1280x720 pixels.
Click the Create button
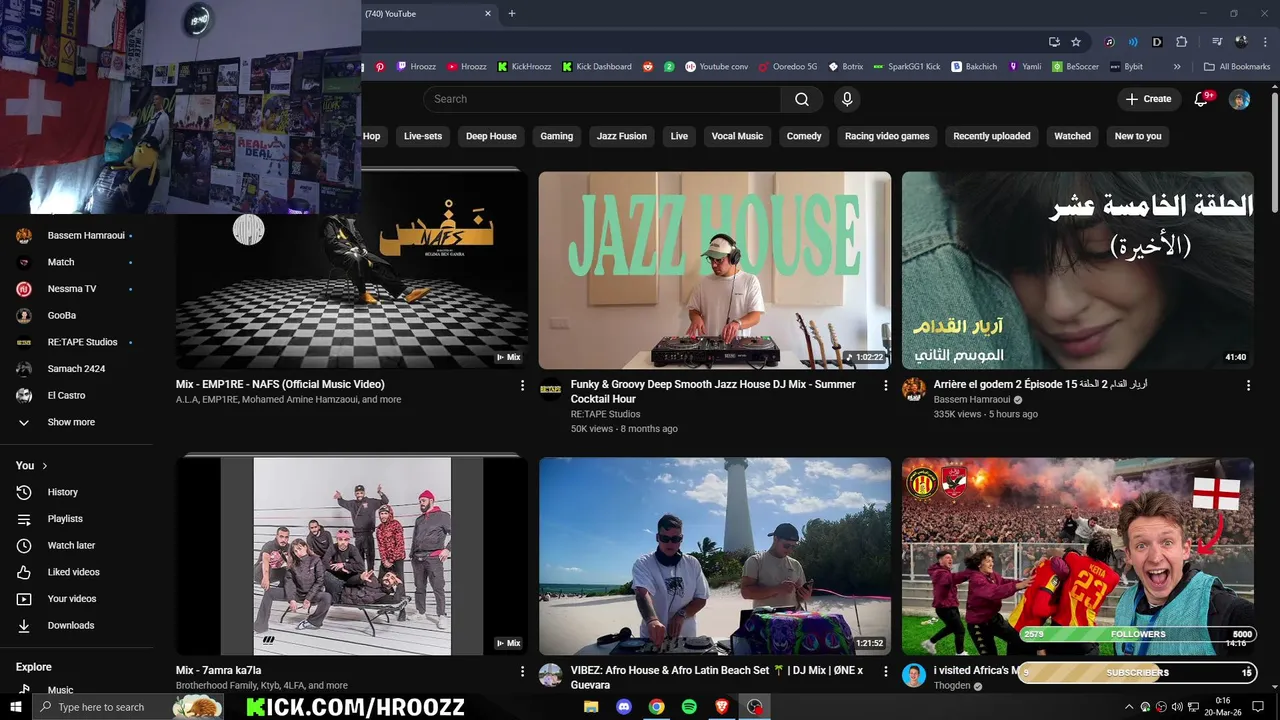click(1149, 99)
